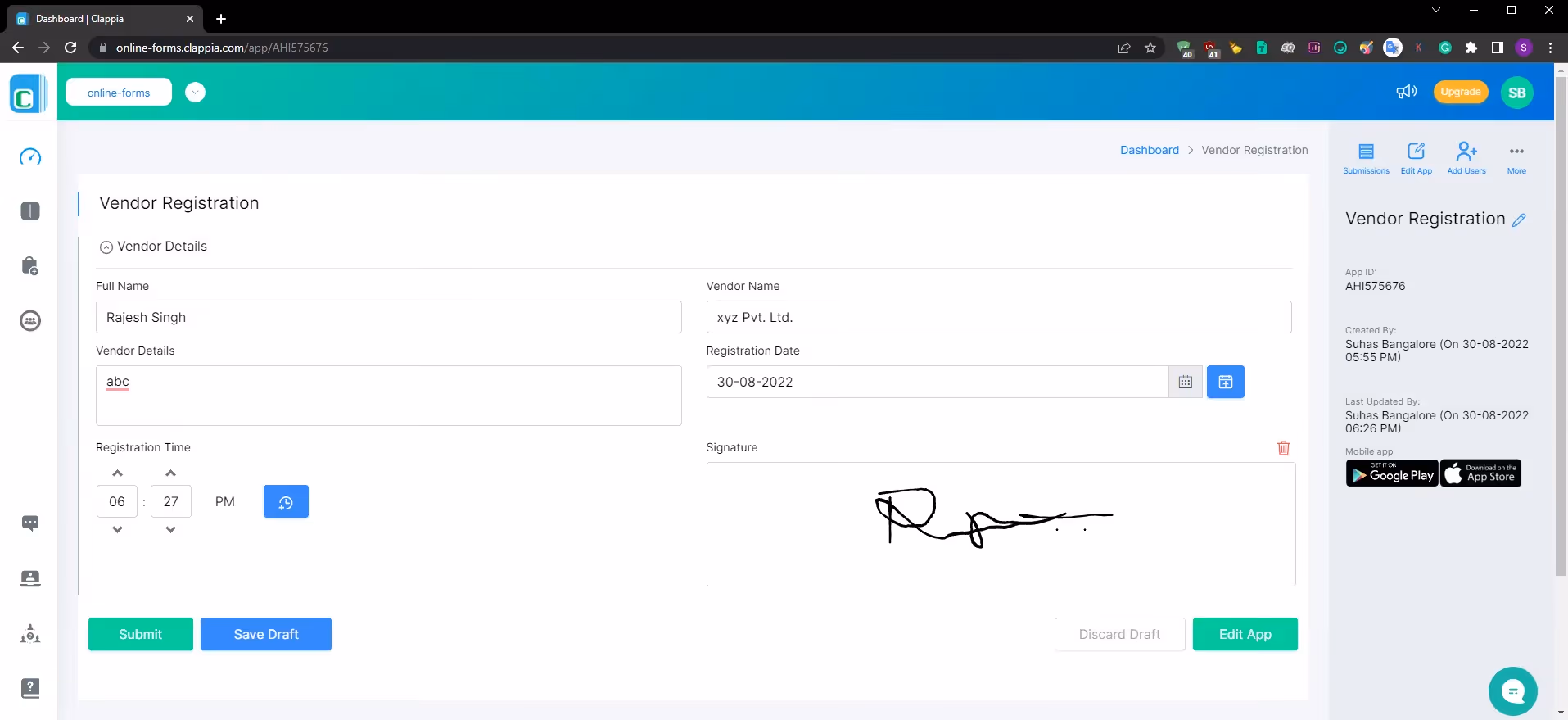Open the online-forms workplace selector

click(x=119, y=93)
